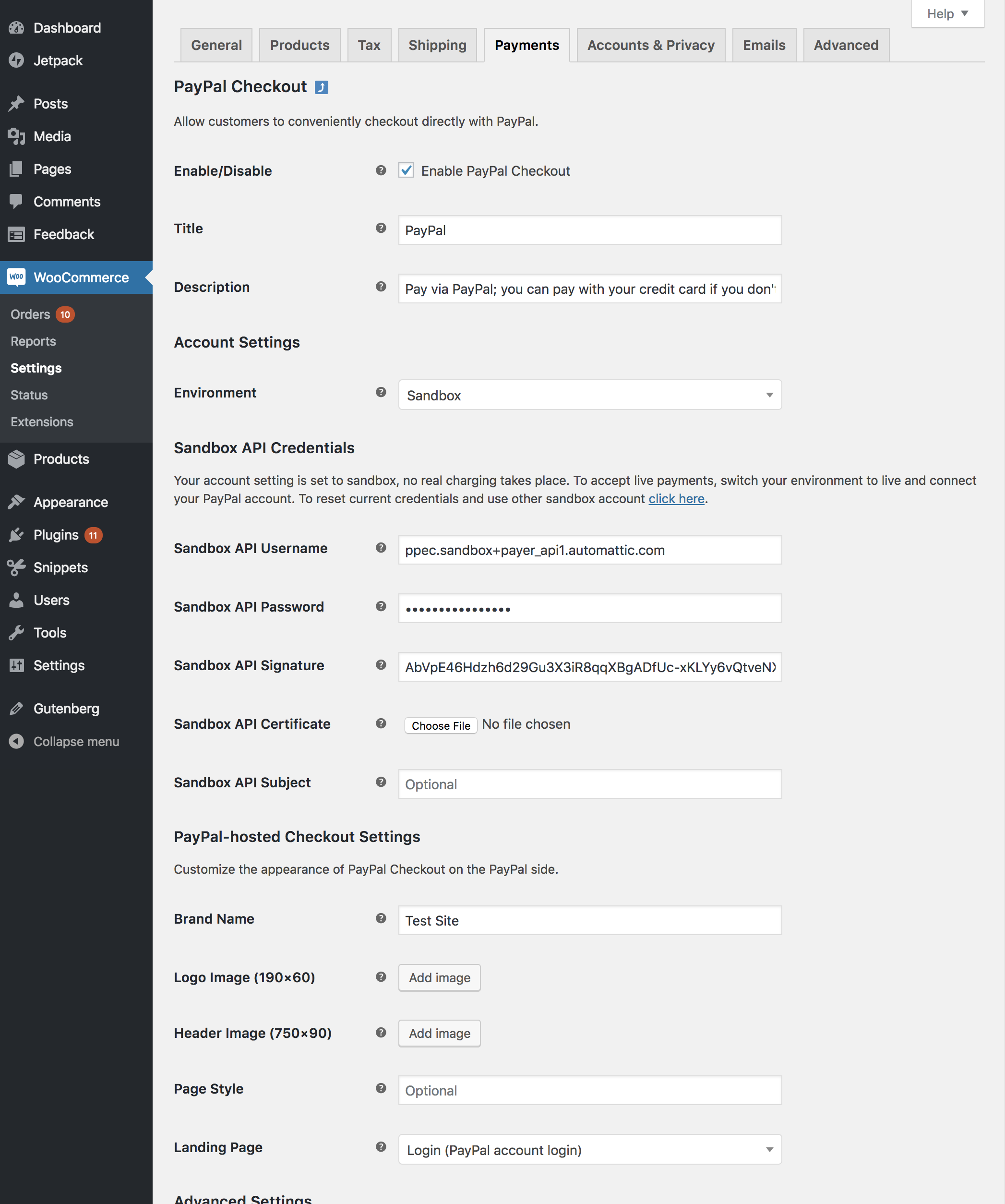Click the Appearance paintbrush icon
Image resolution: width=1005 pixels, height=1204 pixels.
click(17, 502)
